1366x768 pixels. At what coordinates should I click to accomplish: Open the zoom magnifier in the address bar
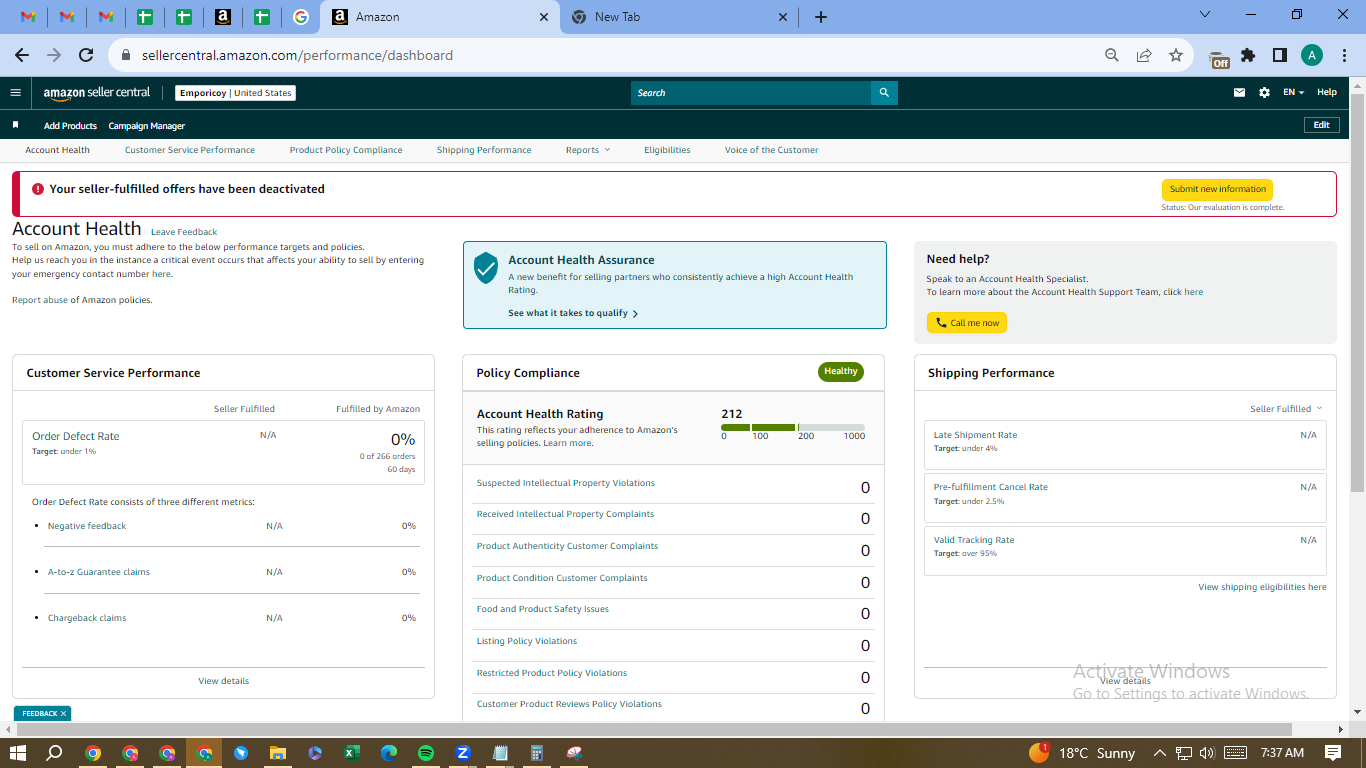coord(1112,56)
